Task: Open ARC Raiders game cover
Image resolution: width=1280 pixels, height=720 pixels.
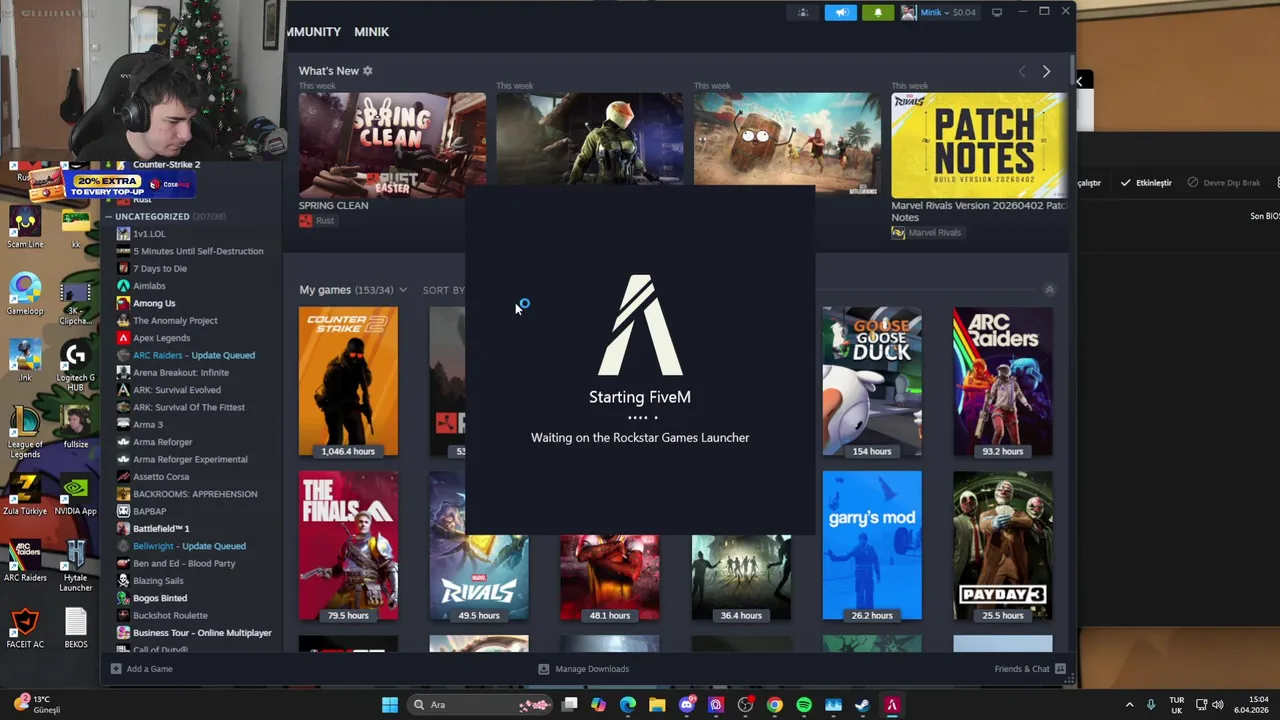Action: click(x=1003, y=381)
